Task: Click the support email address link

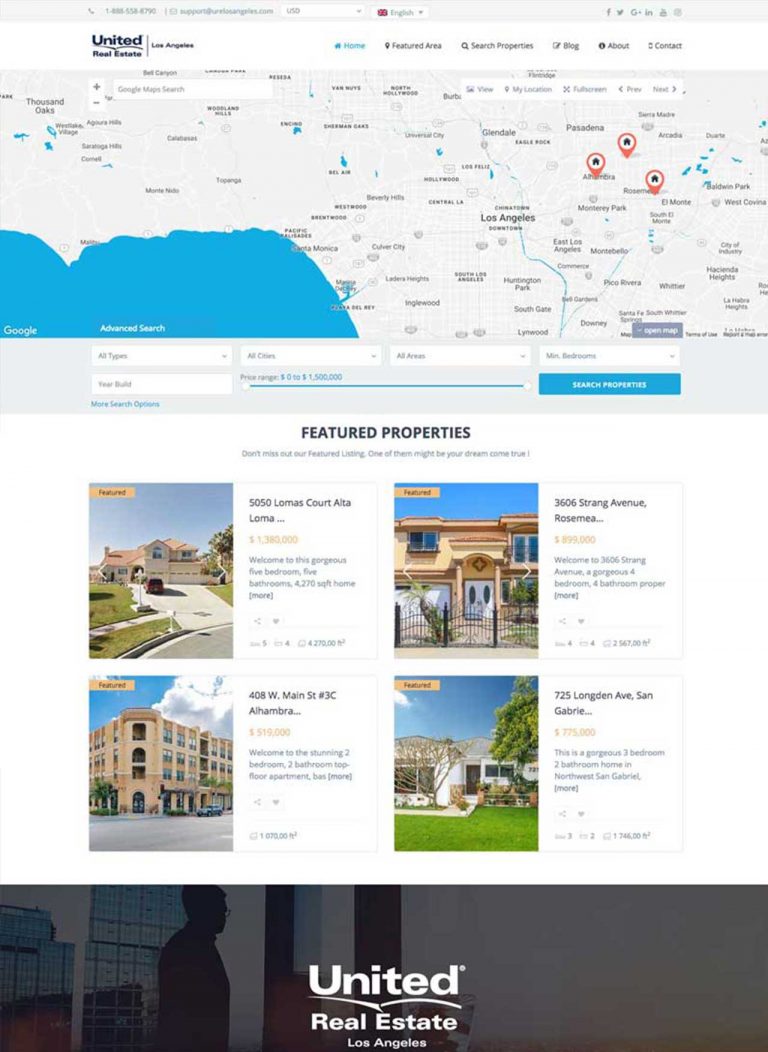Action: (x=226, y=11)
